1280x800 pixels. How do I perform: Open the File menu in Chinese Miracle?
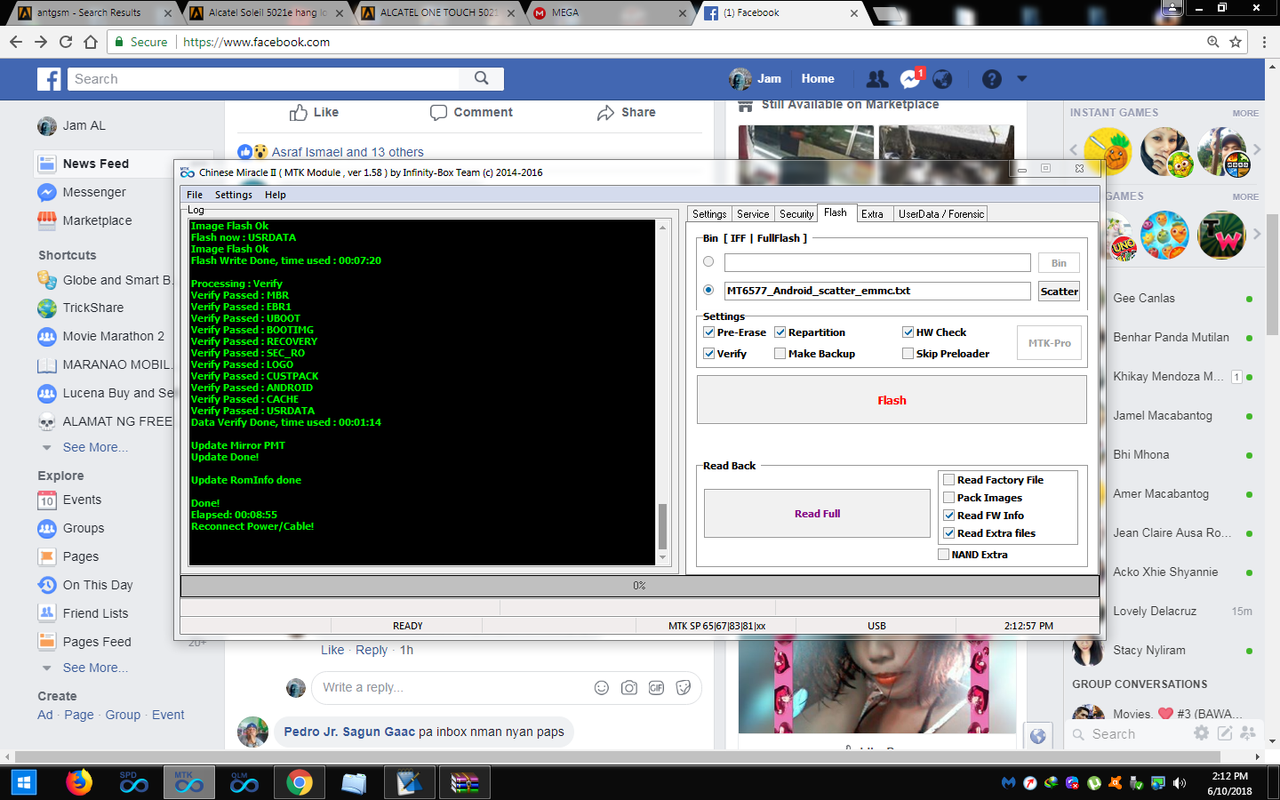(x=195, y=195)
